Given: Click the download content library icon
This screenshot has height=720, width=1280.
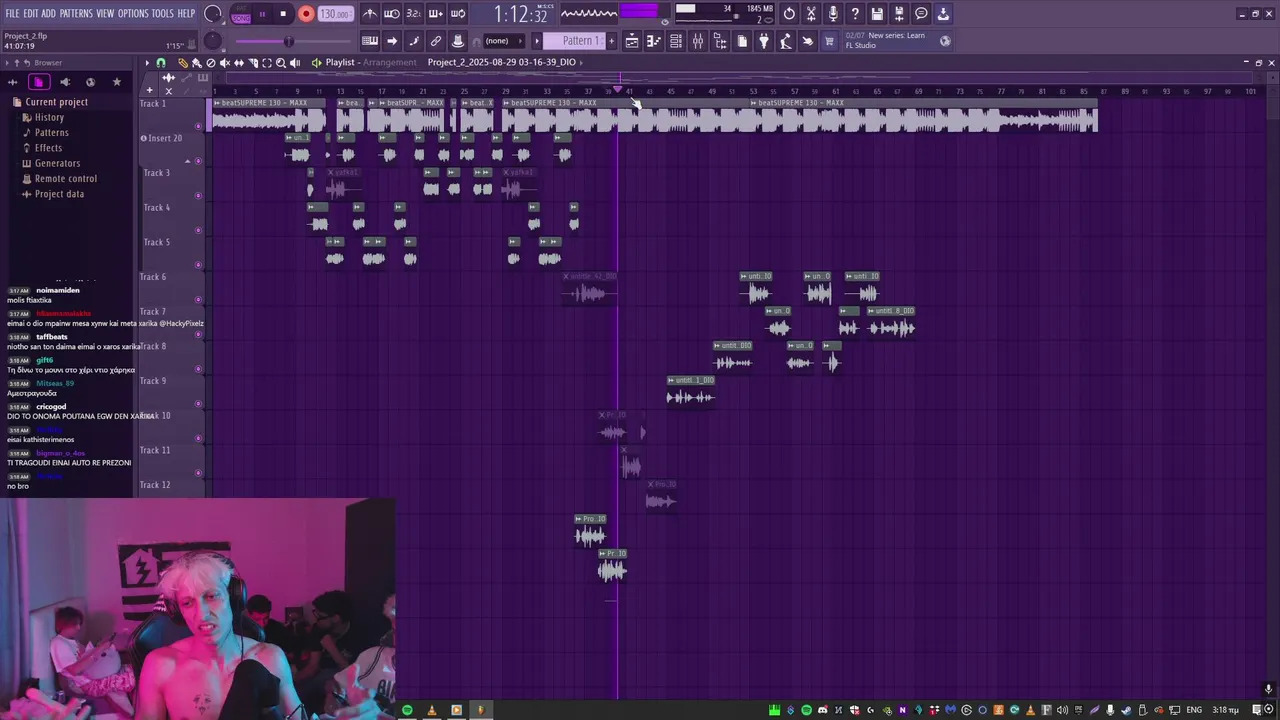Looking at the screenshot, I should coord(943,14).
